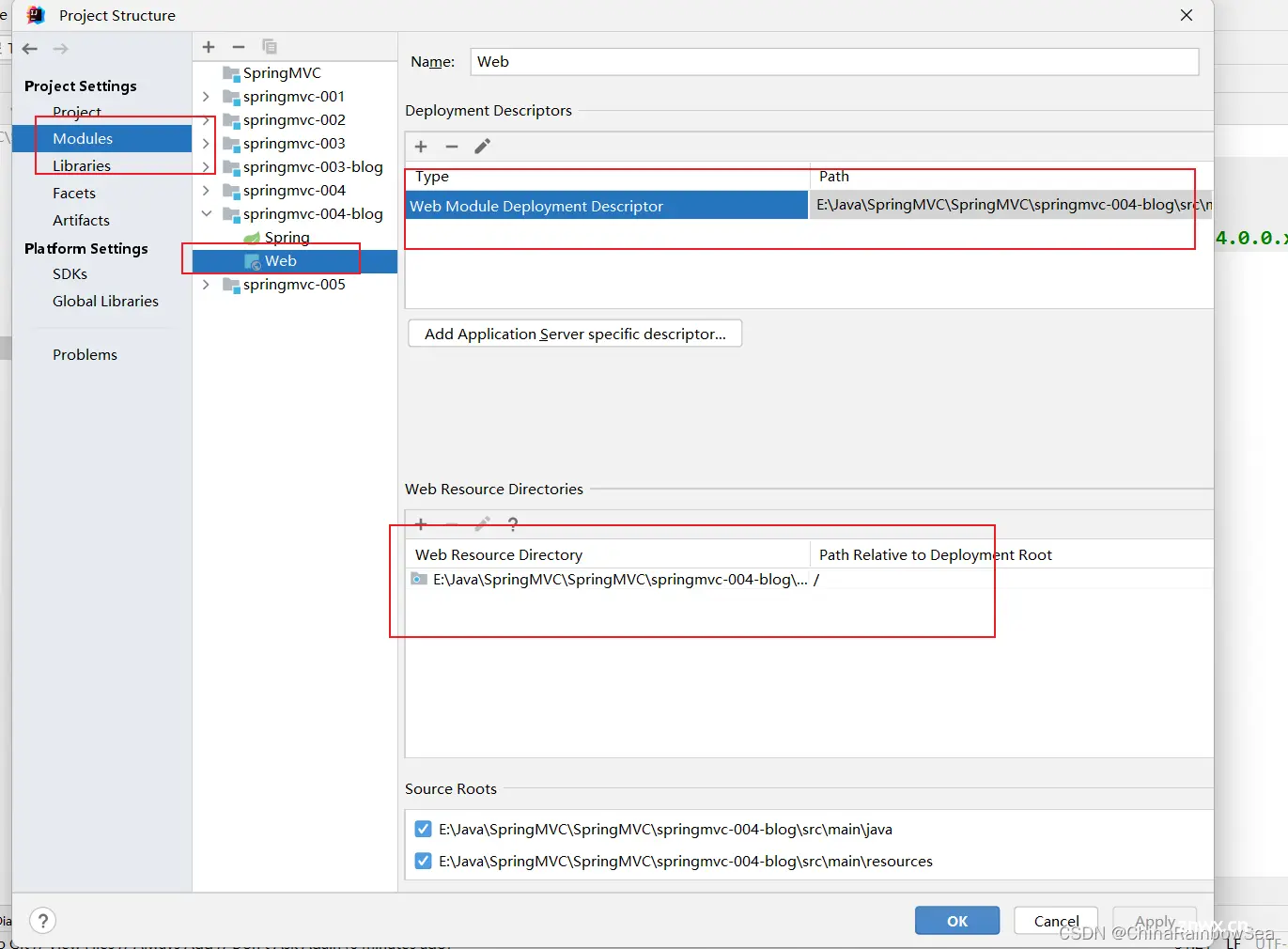1288x949 pixels.
Task: Copy the selected module
Action: 270,47
